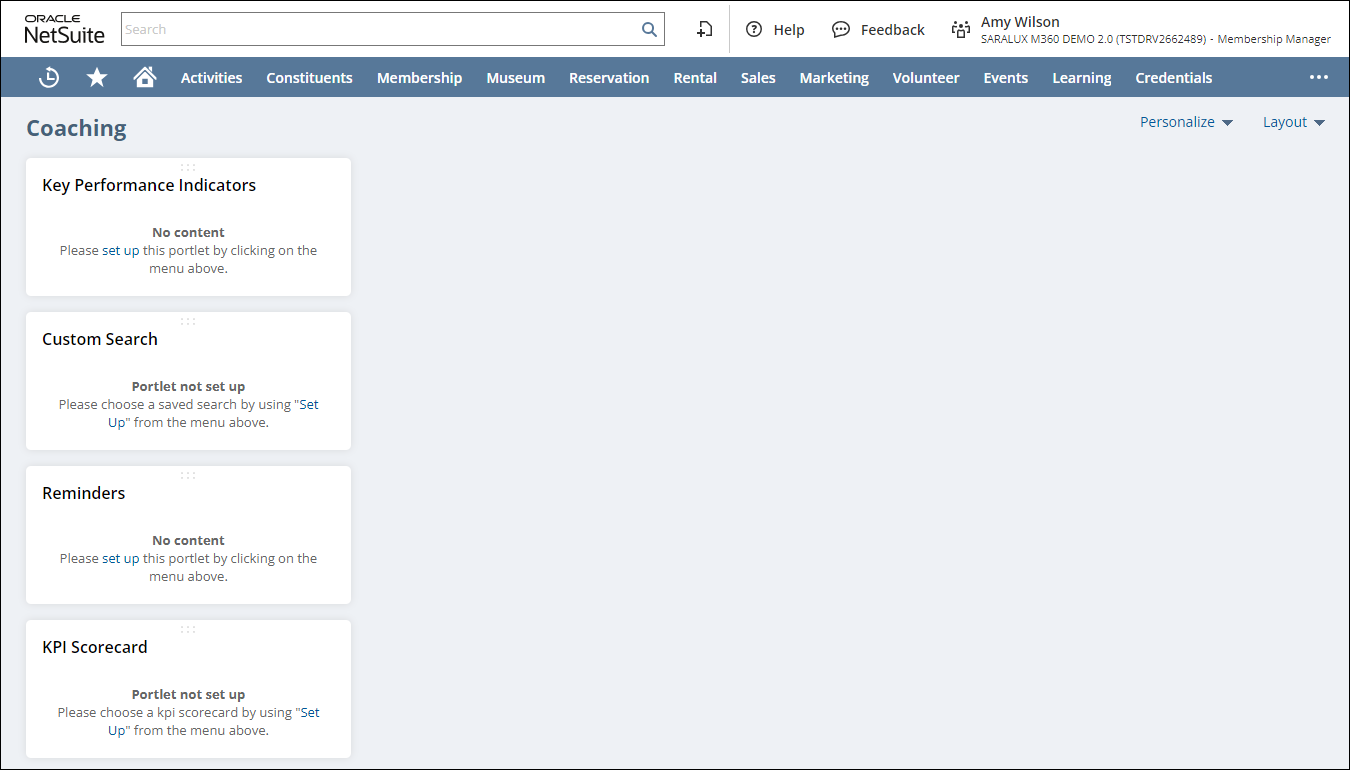Click the set up link in Key Performance Indicators
The image size is (1350, 770).
point(121,251)
